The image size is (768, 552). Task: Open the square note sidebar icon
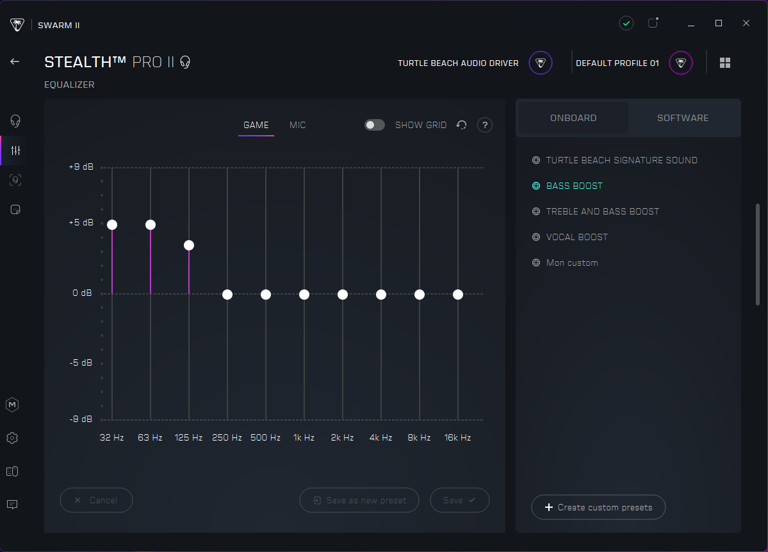[x=15, y=210]
